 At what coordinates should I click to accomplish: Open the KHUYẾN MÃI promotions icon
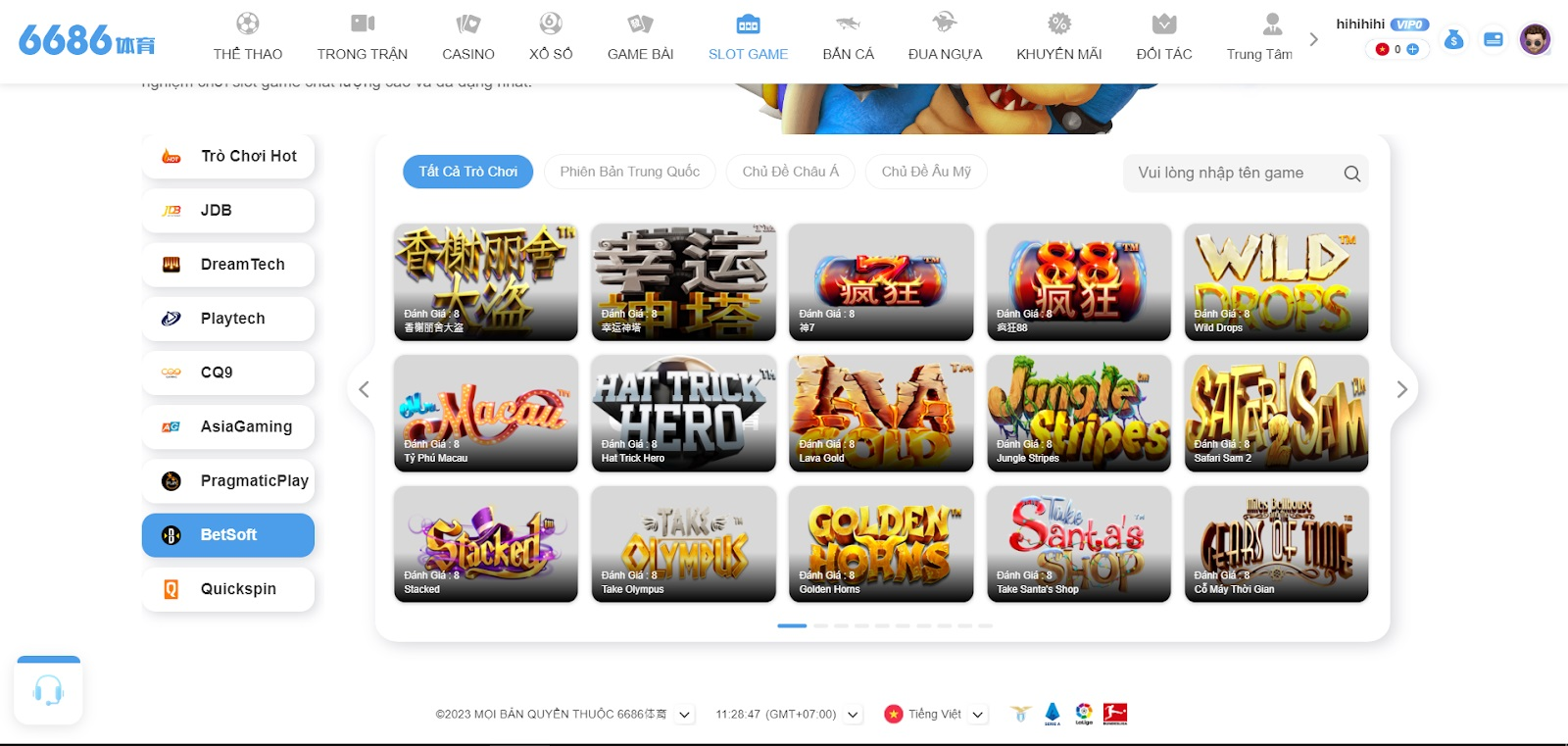tap(1059, 24)
